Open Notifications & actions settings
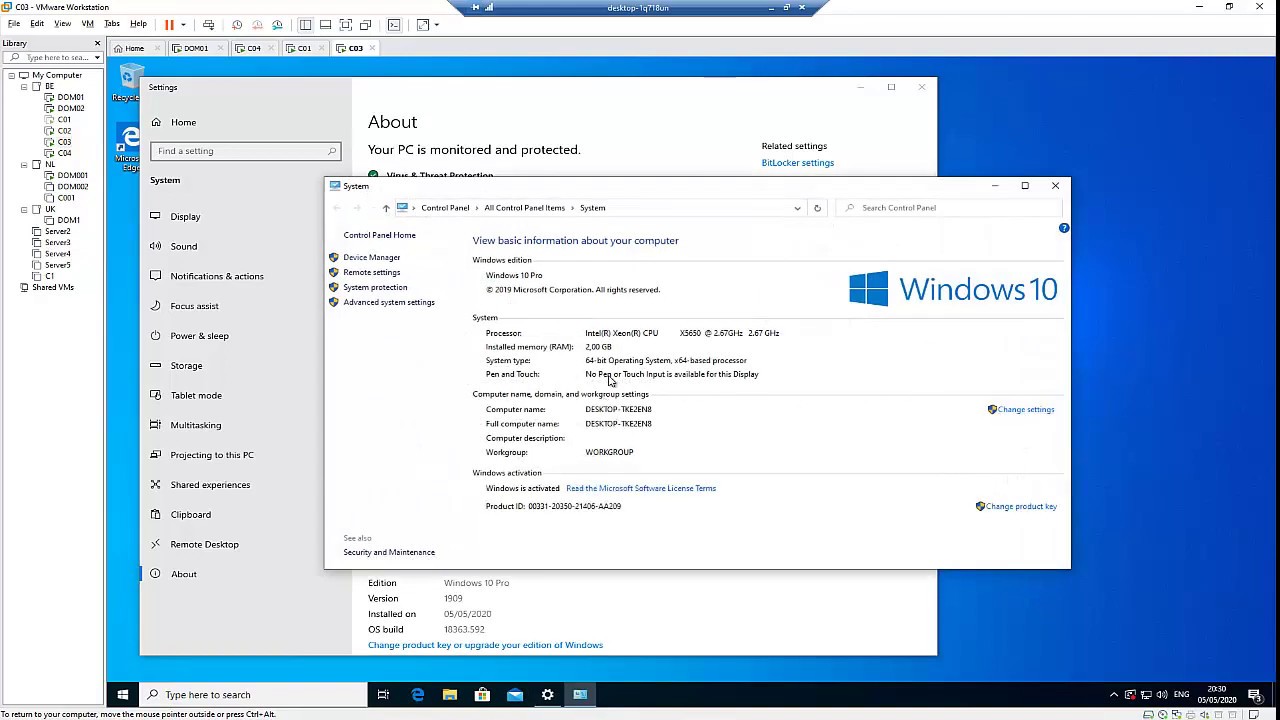The height and width of the screenshot is (720, 1280). [217, 276]
